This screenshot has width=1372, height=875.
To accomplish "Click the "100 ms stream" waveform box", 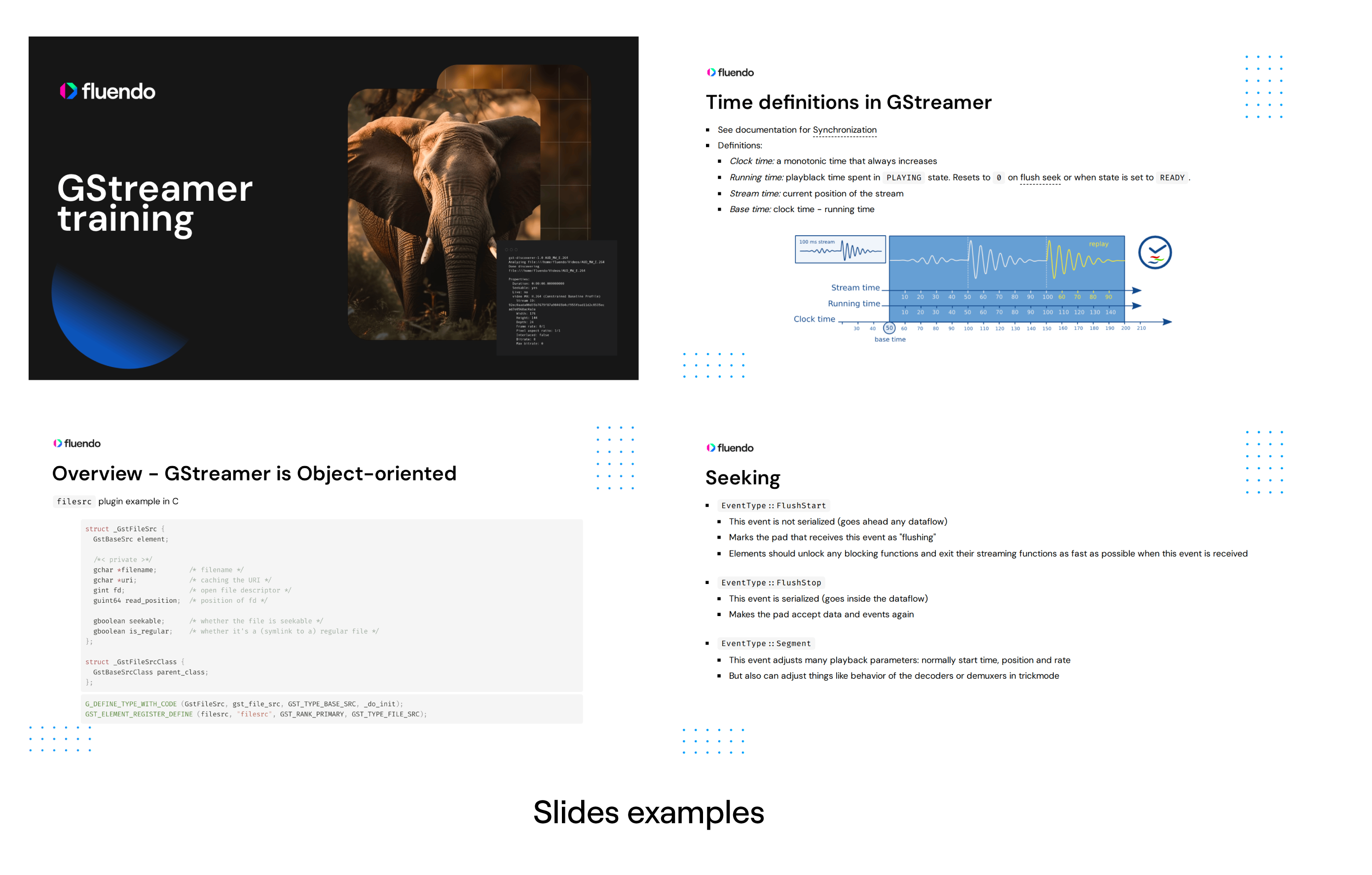I will (840, 250).
